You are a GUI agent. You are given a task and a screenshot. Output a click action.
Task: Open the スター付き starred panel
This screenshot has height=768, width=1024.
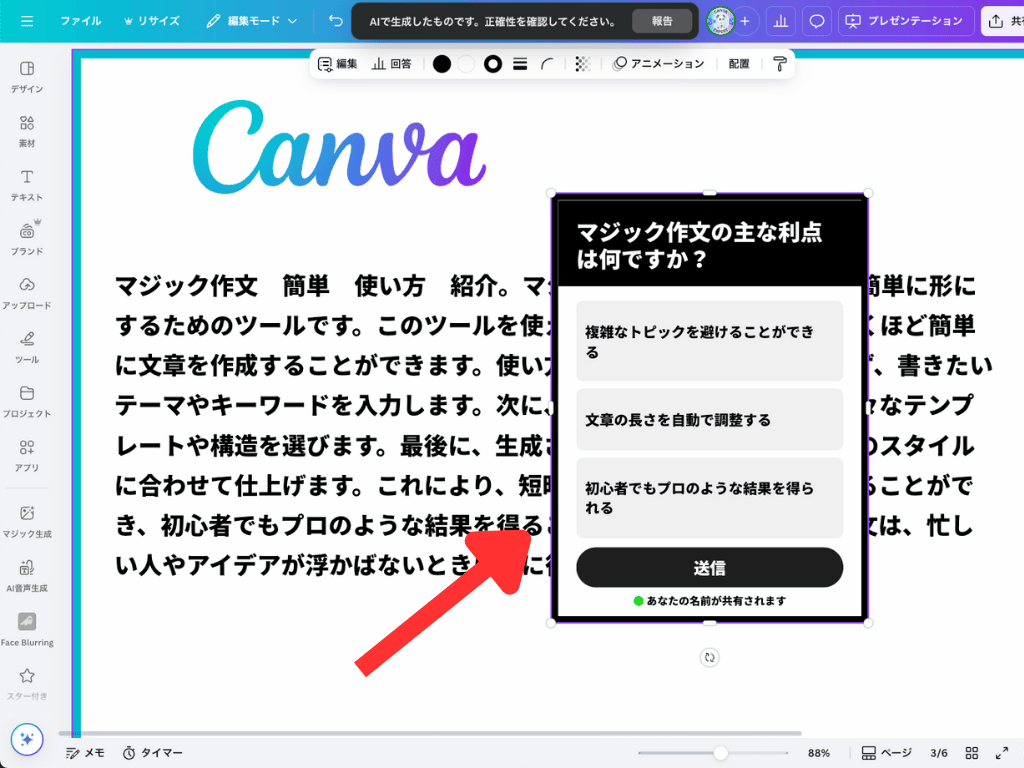(x=27, y=684)
